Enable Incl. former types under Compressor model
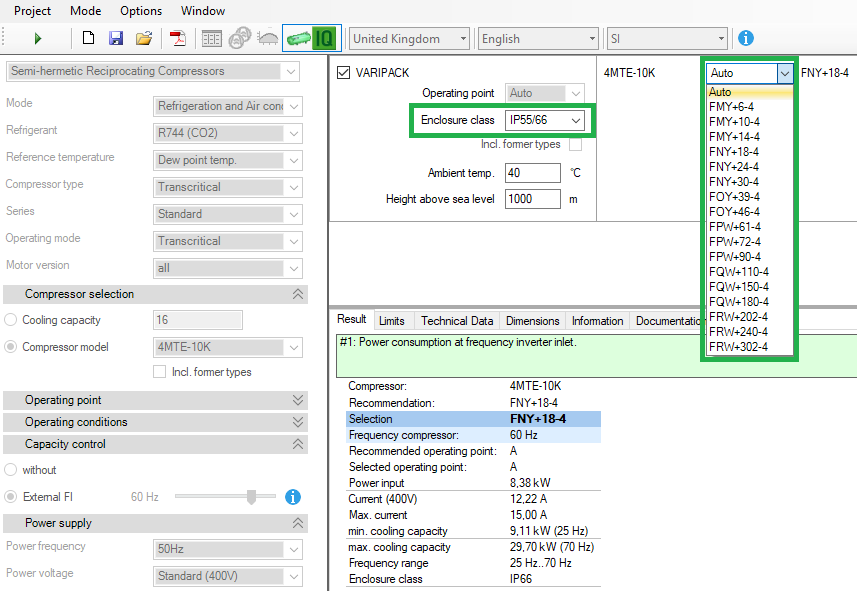Image resolution: width=857 pixels, height=591 pixels. point(159,372)
